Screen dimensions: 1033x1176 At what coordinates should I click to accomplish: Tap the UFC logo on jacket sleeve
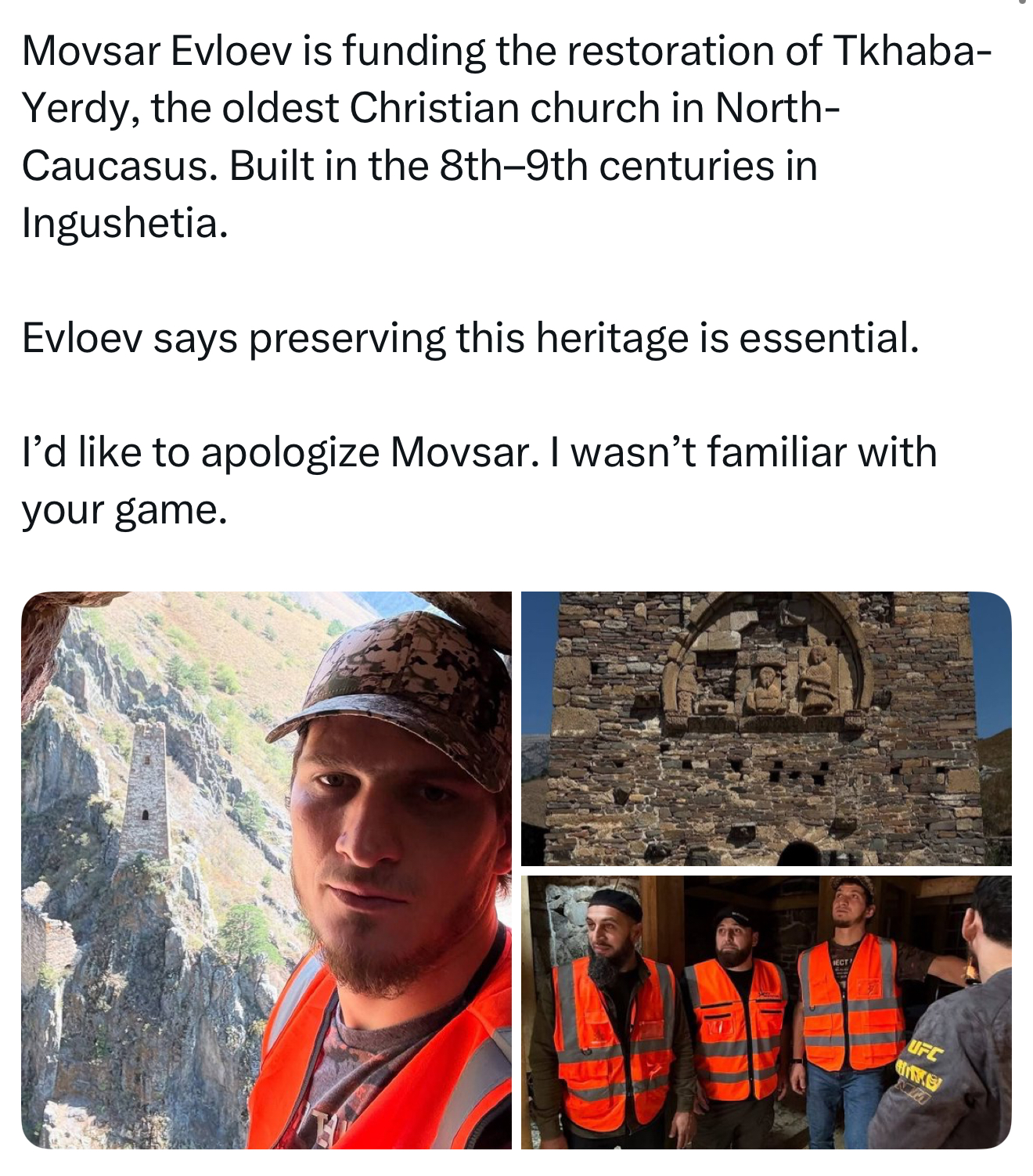925,1052
